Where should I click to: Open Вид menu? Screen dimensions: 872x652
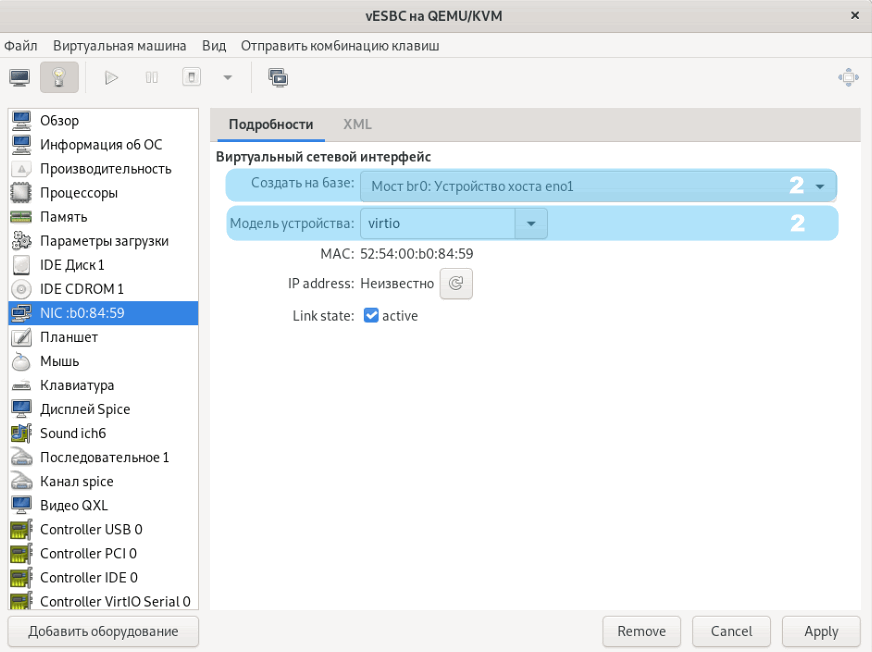click(214, 46)
